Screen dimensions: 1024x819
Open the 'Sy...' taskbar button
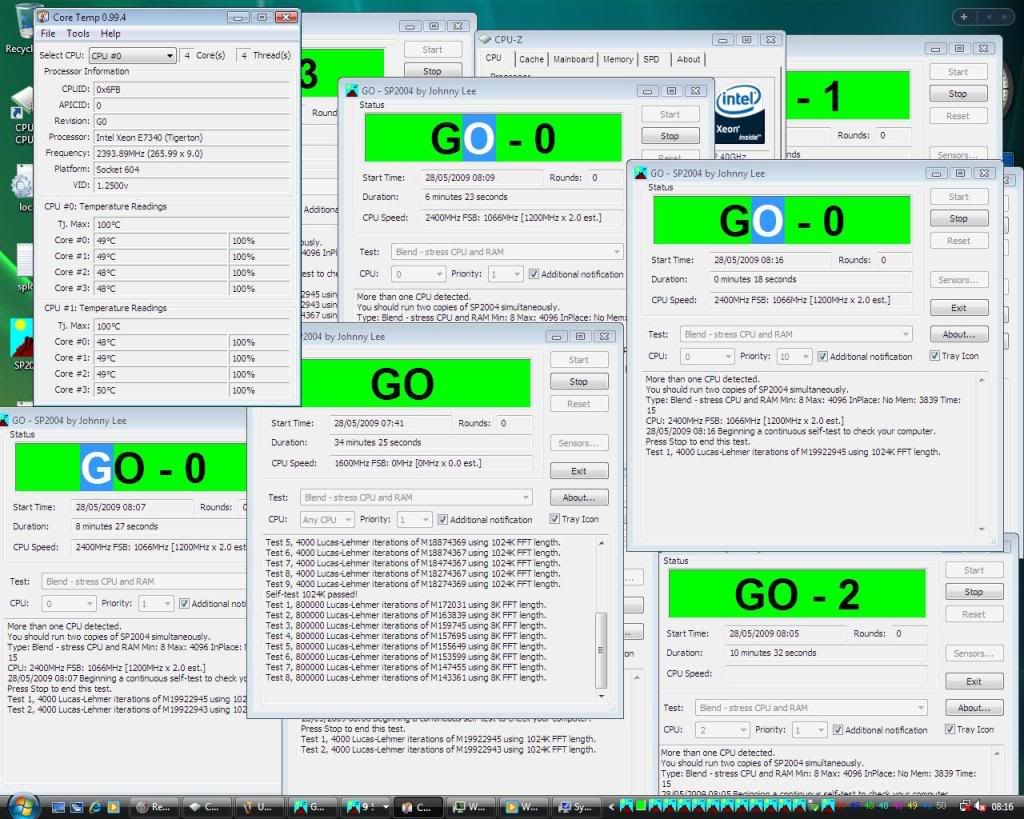click(x=575, y=807)
